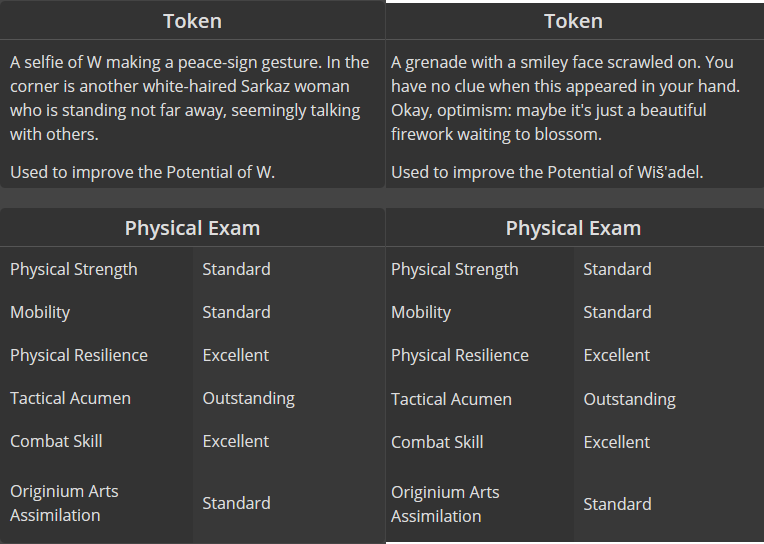Click right Physical Strength Standard value

(617, 269)
